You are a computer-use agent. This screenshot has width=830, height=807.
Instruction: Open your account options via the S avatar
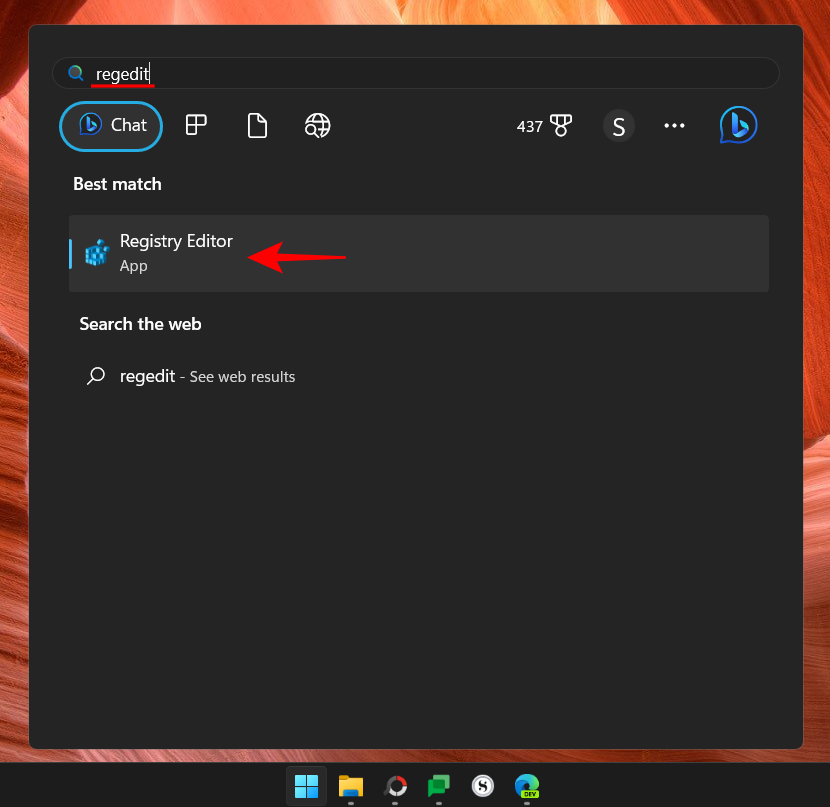(618, 125)
